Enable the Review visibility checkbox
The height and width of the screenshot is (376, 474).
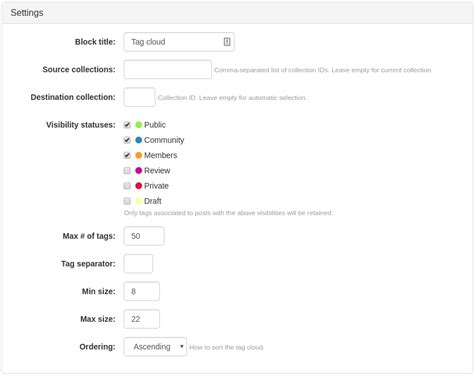click(x=127, y=171)
